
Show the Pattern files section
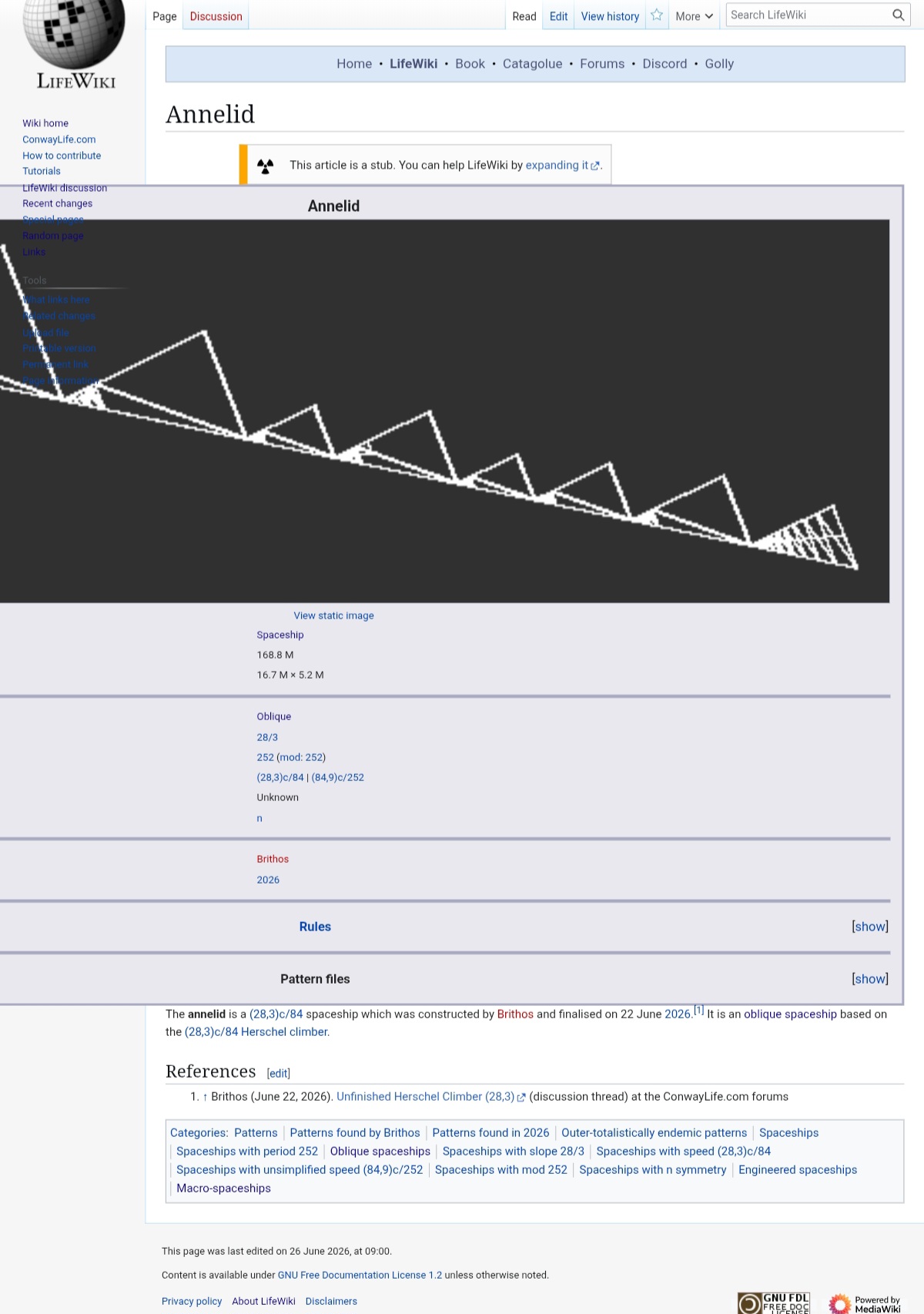click(x=870, y=979)
